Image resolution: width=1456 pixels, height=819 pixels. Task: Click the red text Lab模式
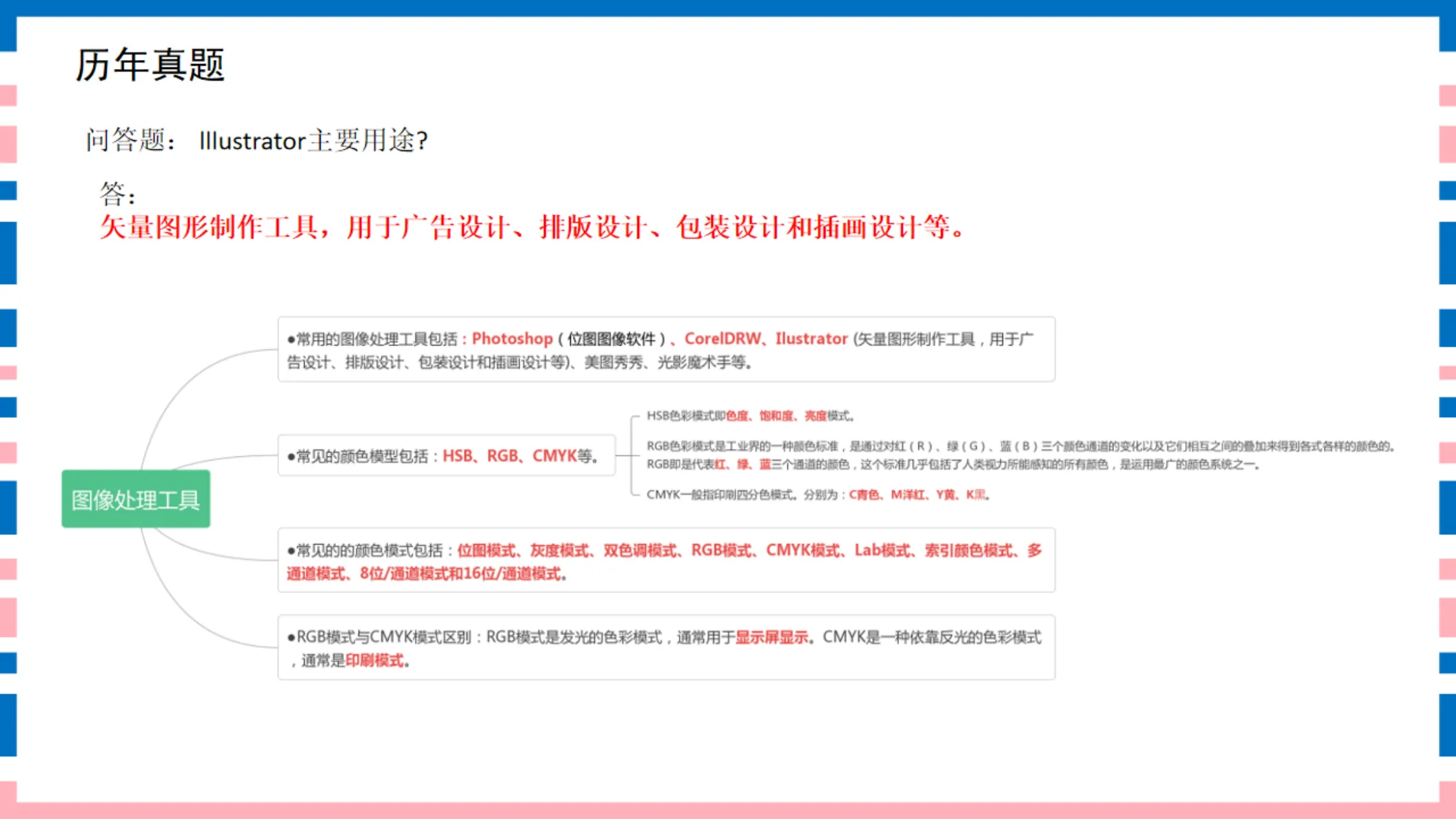click(882, 550)
